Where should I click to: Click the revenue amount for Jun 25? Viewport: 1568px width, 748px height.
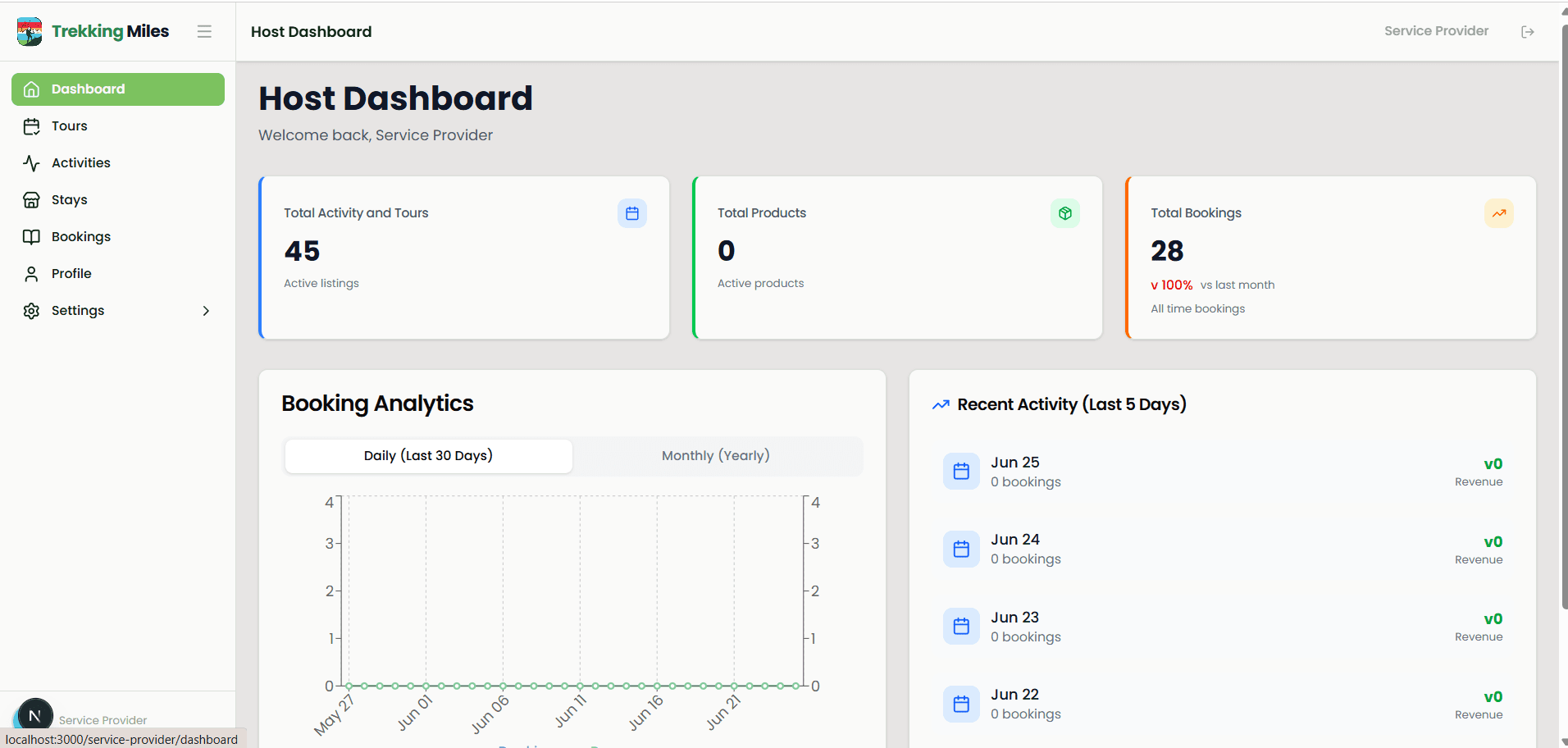pos(1493,464)
